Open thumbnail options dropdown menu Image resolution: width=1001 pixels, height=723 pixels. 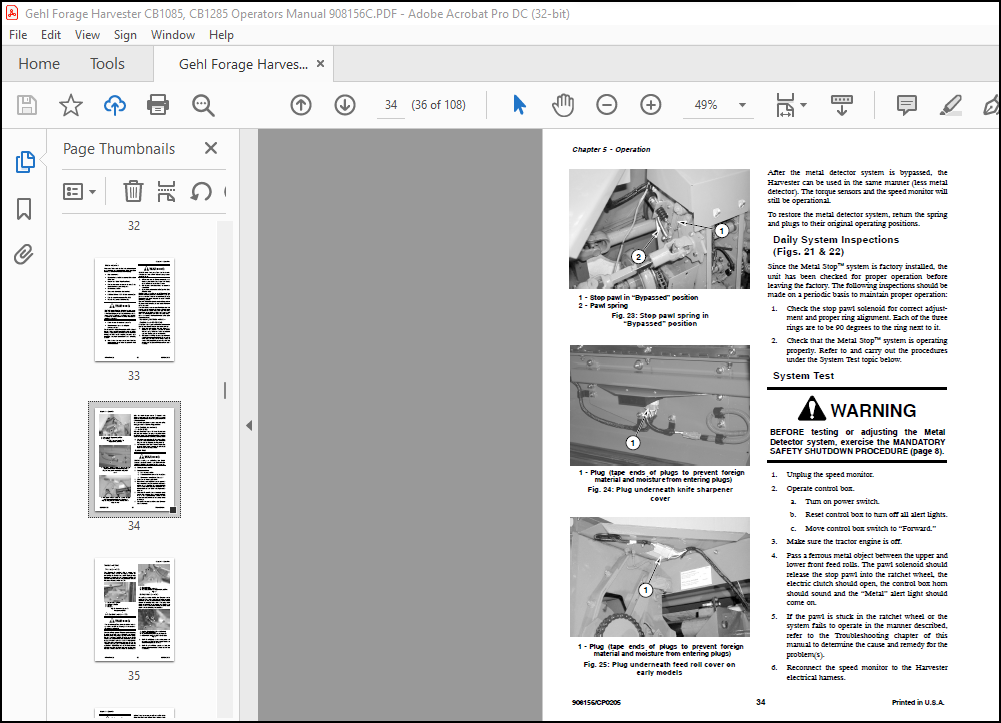79,191
